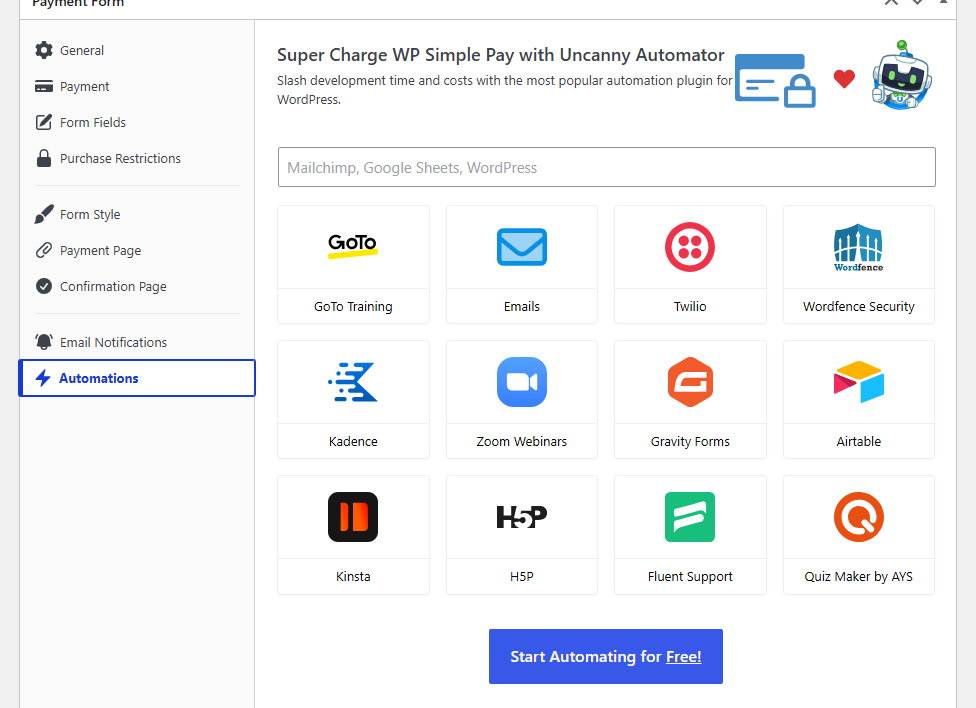
Task: Click the WP Simple Pay card-lock logo
Action: pos(775,81)
